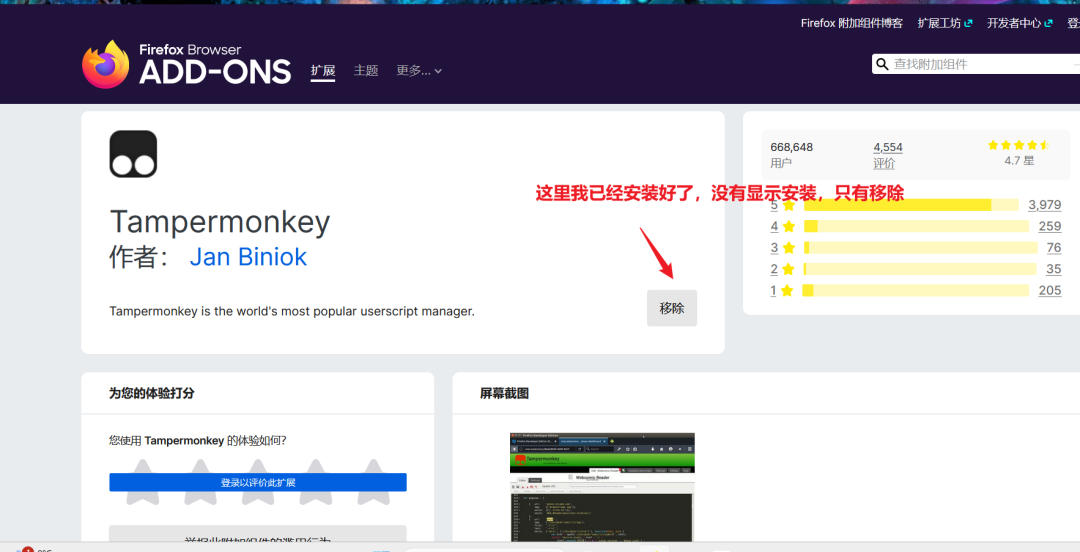Click the five-star rating progress bar
The height and width of the screenshot is (552, 1080).
pyautogui.click(x=911, y=205)
